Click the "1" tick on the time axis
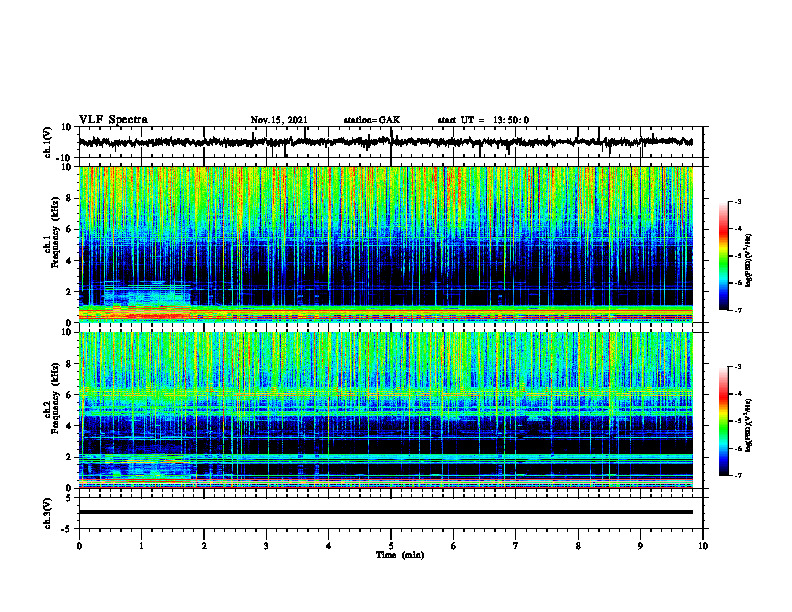 pyautogui.click(x=141, y=546)
